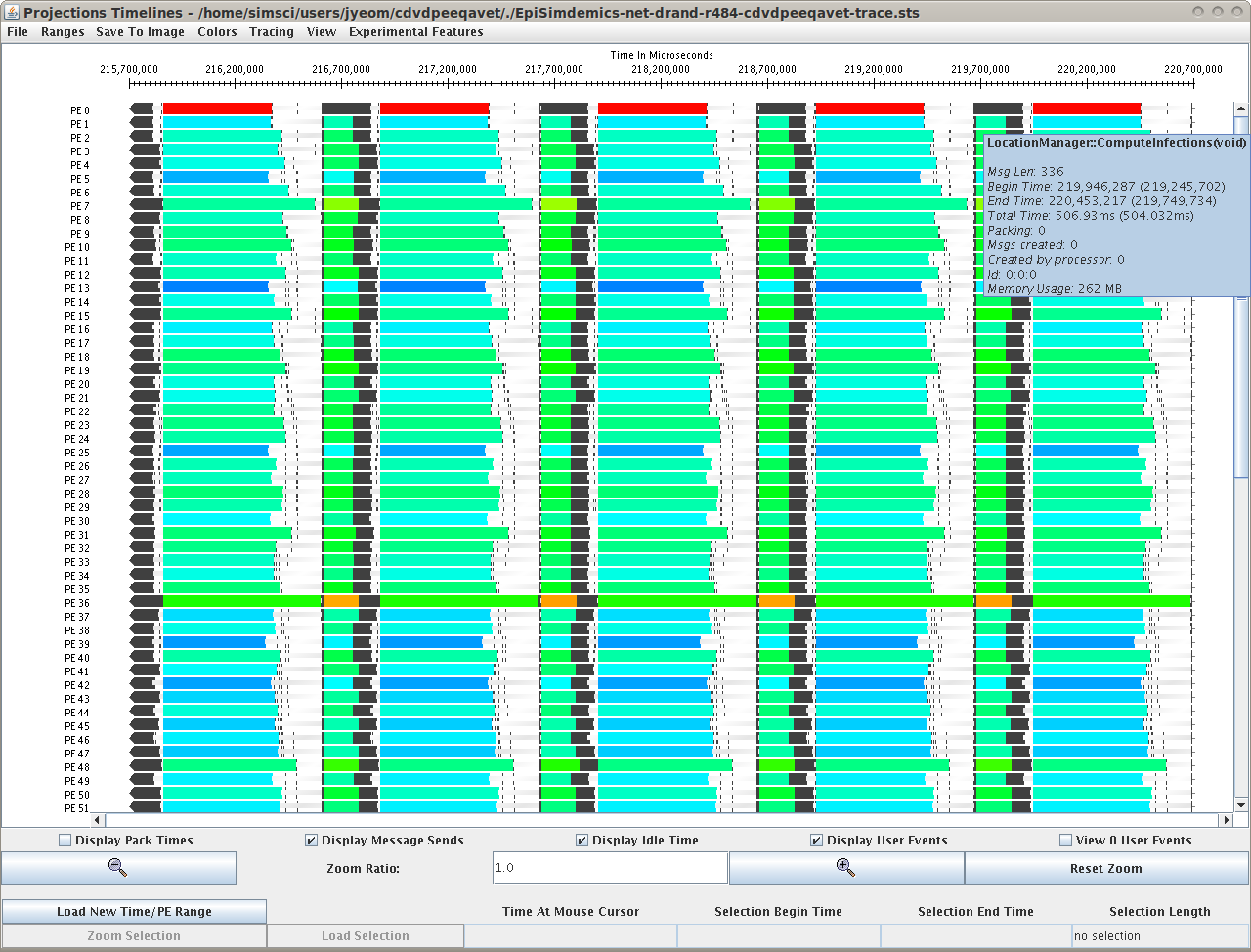This screenshot has width=1251, height=952.
Task: Expand the Experimental Features menu
Action: point(415,32)
